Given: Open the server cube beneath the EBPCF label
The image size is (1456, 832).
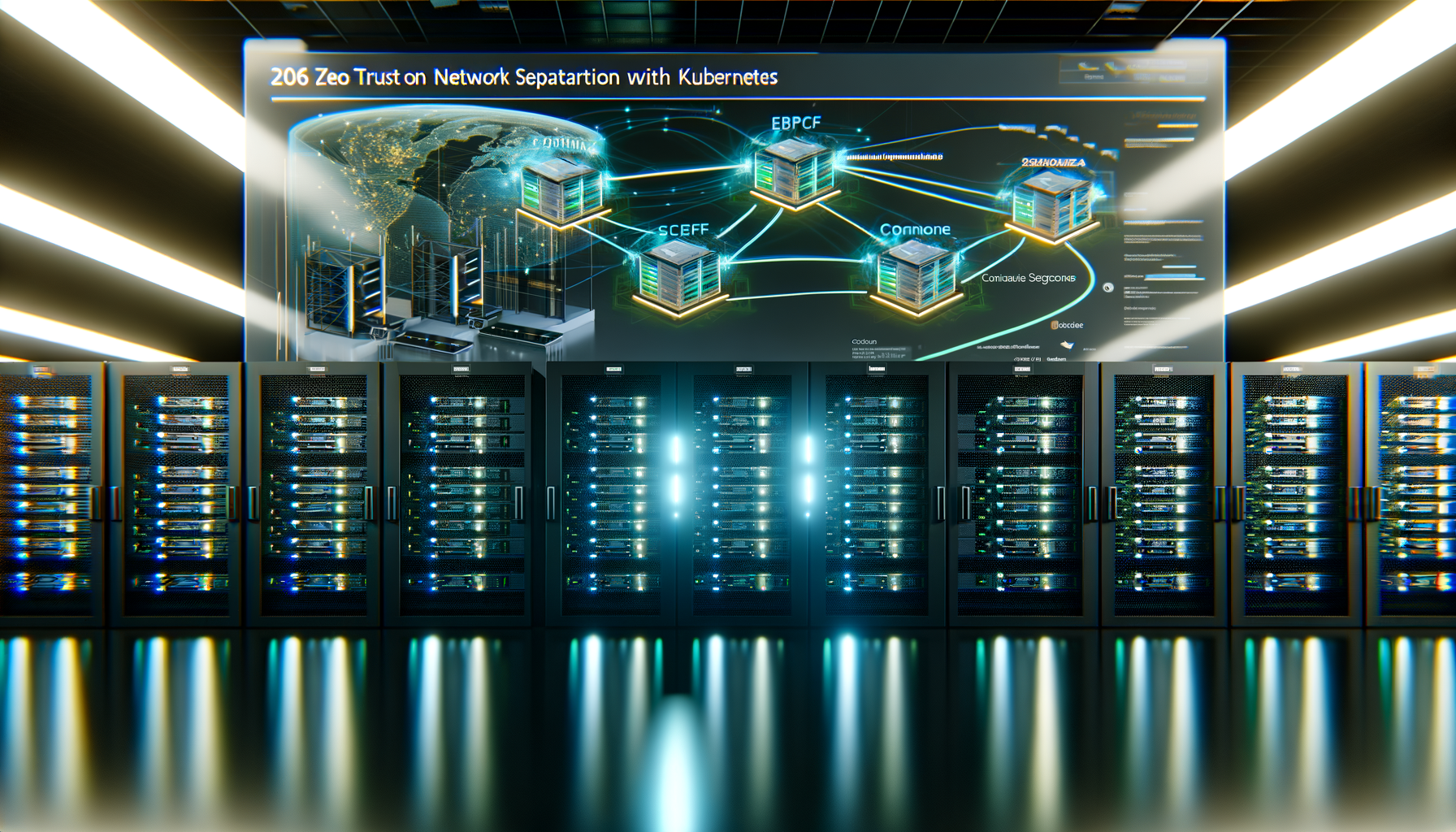Looking at the screenshot, I should (793, 172).
